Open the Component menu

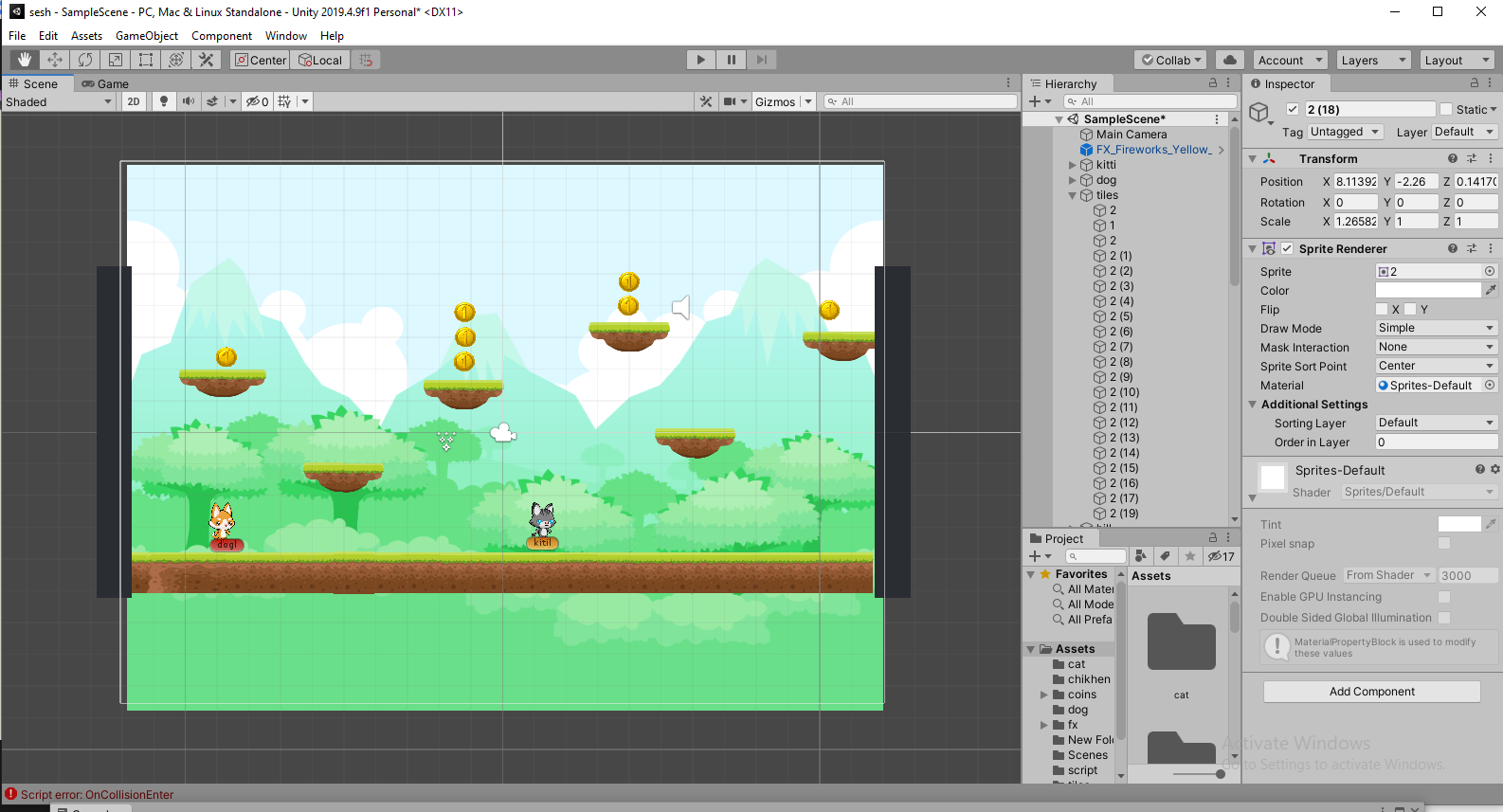point(222,35)
